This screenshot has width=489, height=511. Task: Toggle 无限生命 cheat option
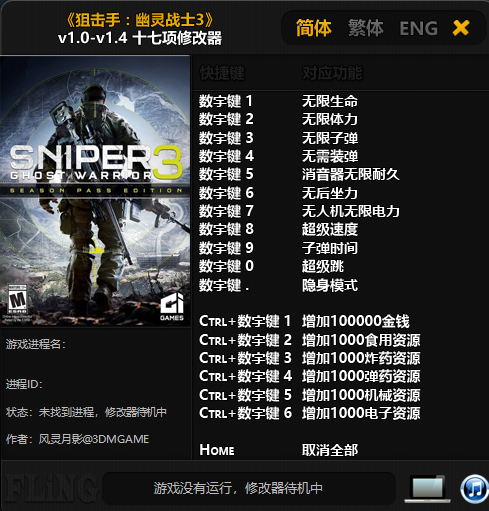pos(330,101)
